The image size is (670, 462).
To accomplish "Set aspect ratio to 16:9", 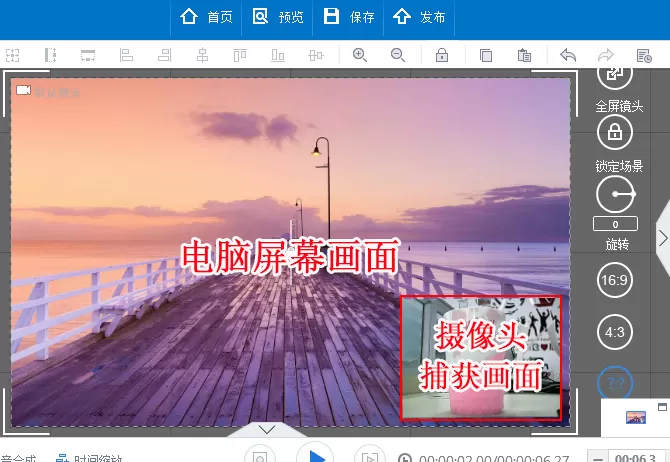I will tap(614, 280).
